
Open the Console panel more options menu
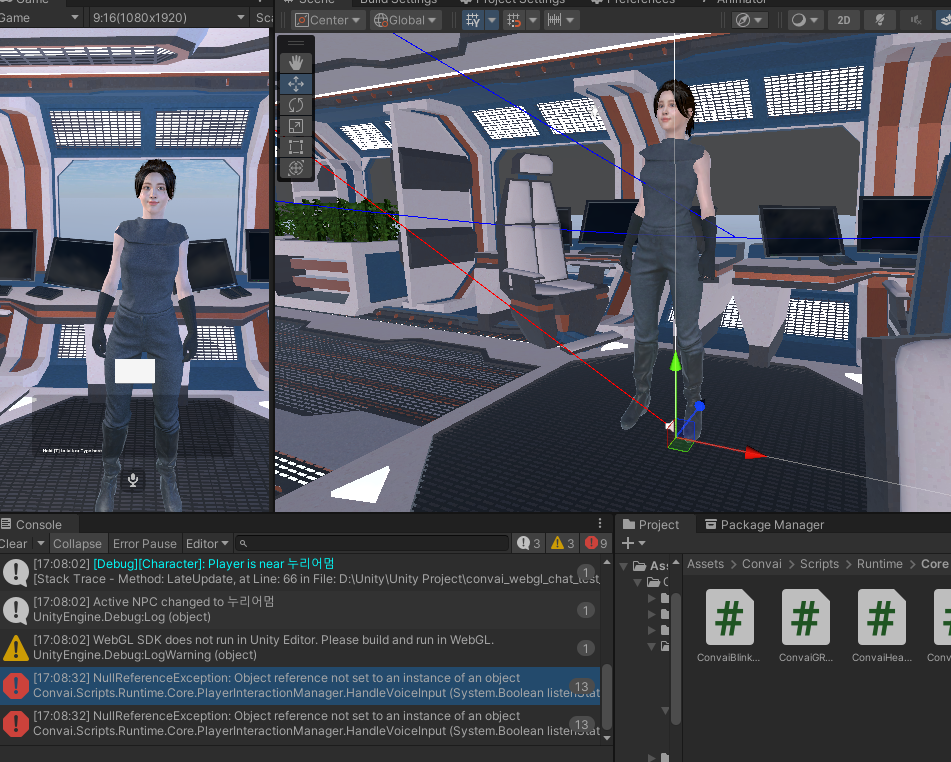click(x=600, y=523)
